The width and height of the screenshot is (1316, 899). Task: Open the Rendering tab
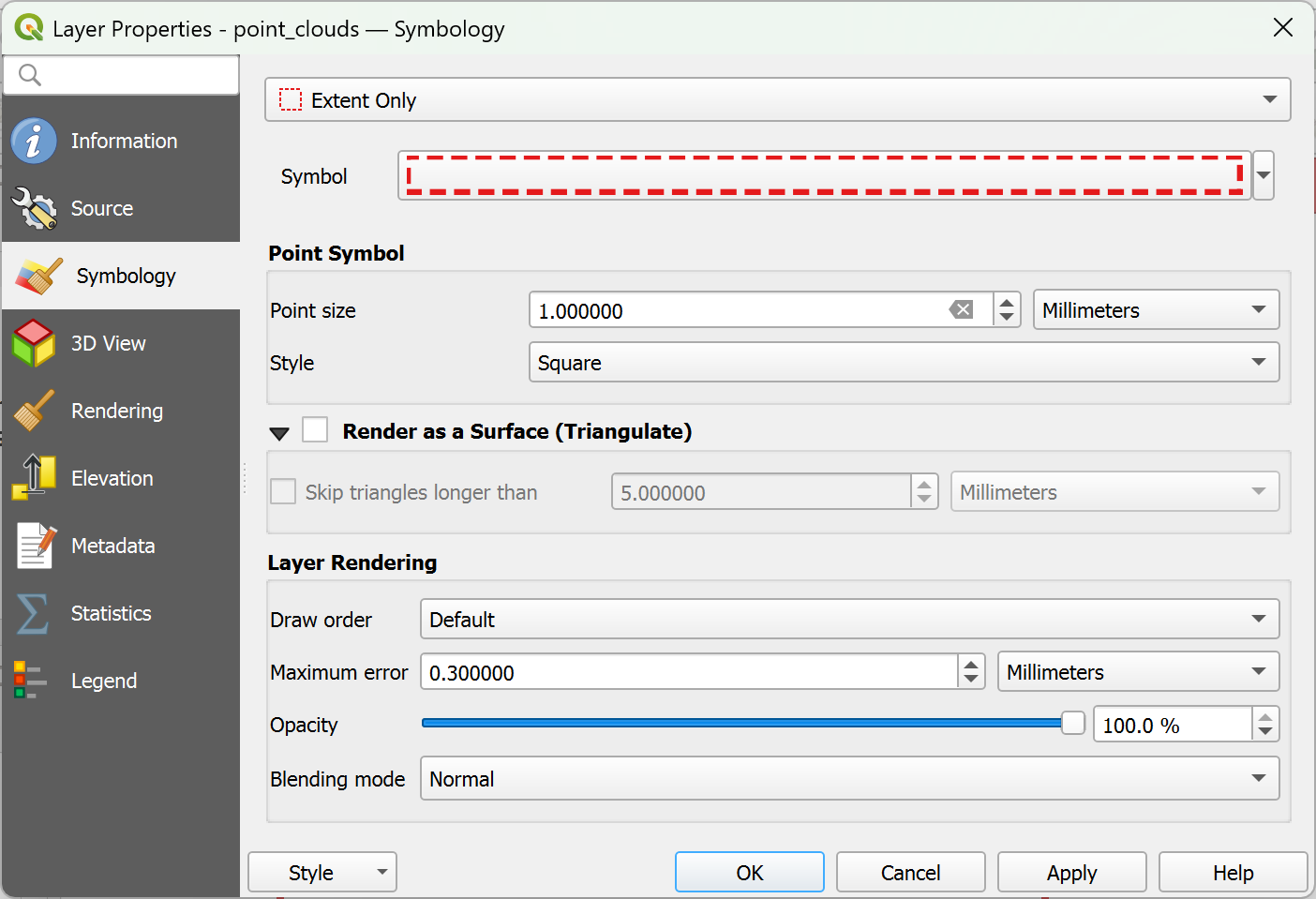coord(121,411)
